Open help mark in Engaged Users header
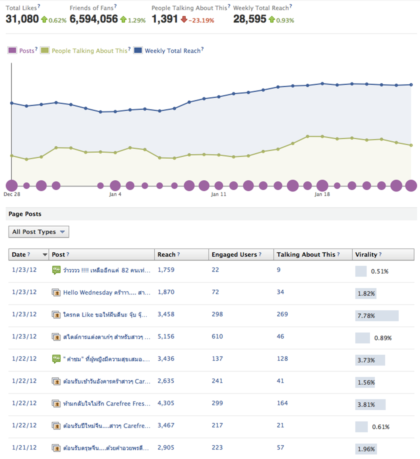420x459 pixels. pyautogui.click(x=260, y=254)
